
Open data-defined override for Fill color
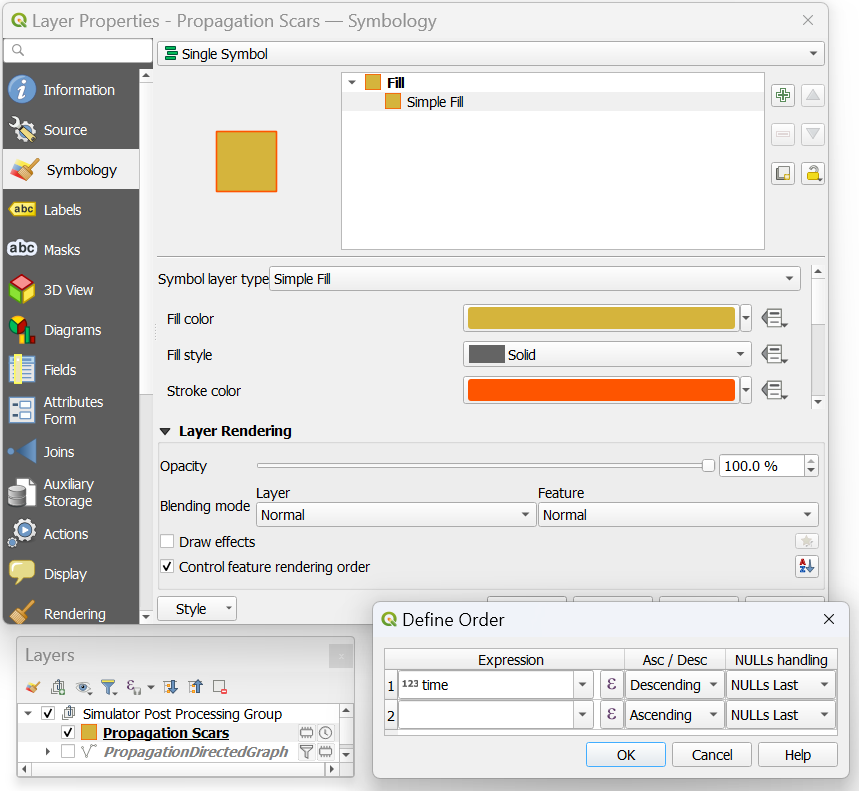coord(774,318)
